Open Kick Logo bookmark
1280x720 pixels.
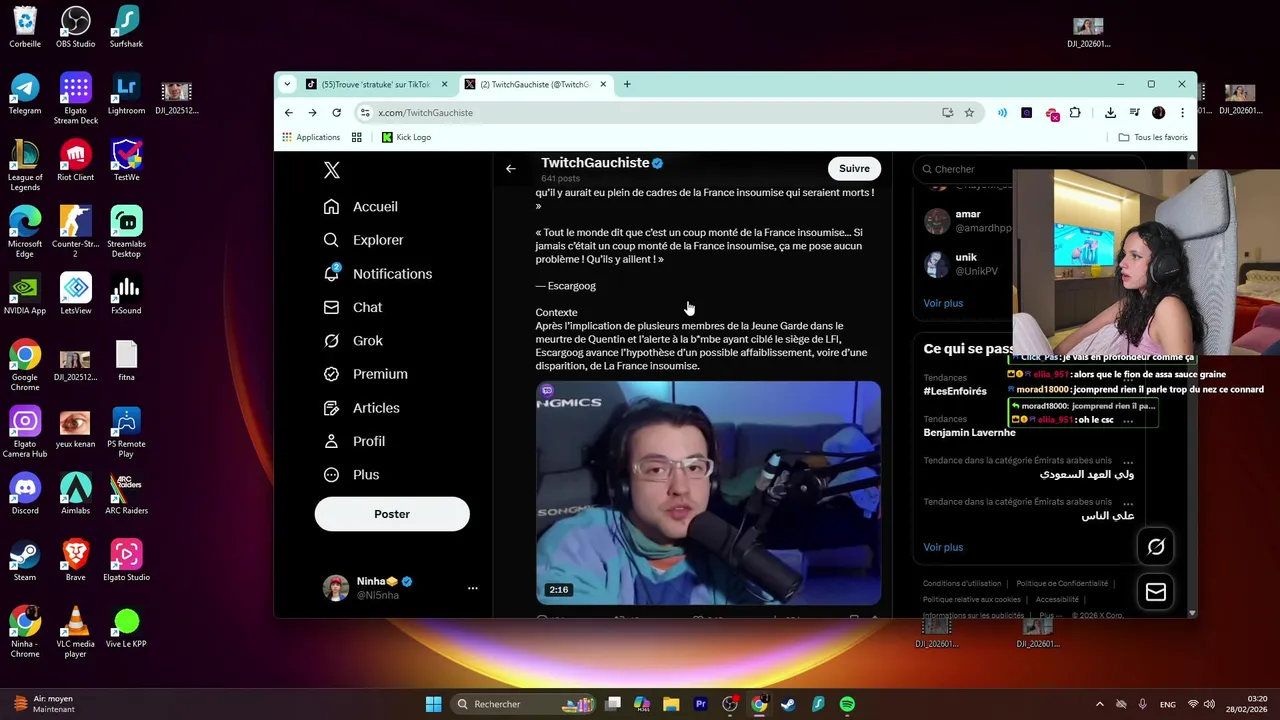pos(406,137)
